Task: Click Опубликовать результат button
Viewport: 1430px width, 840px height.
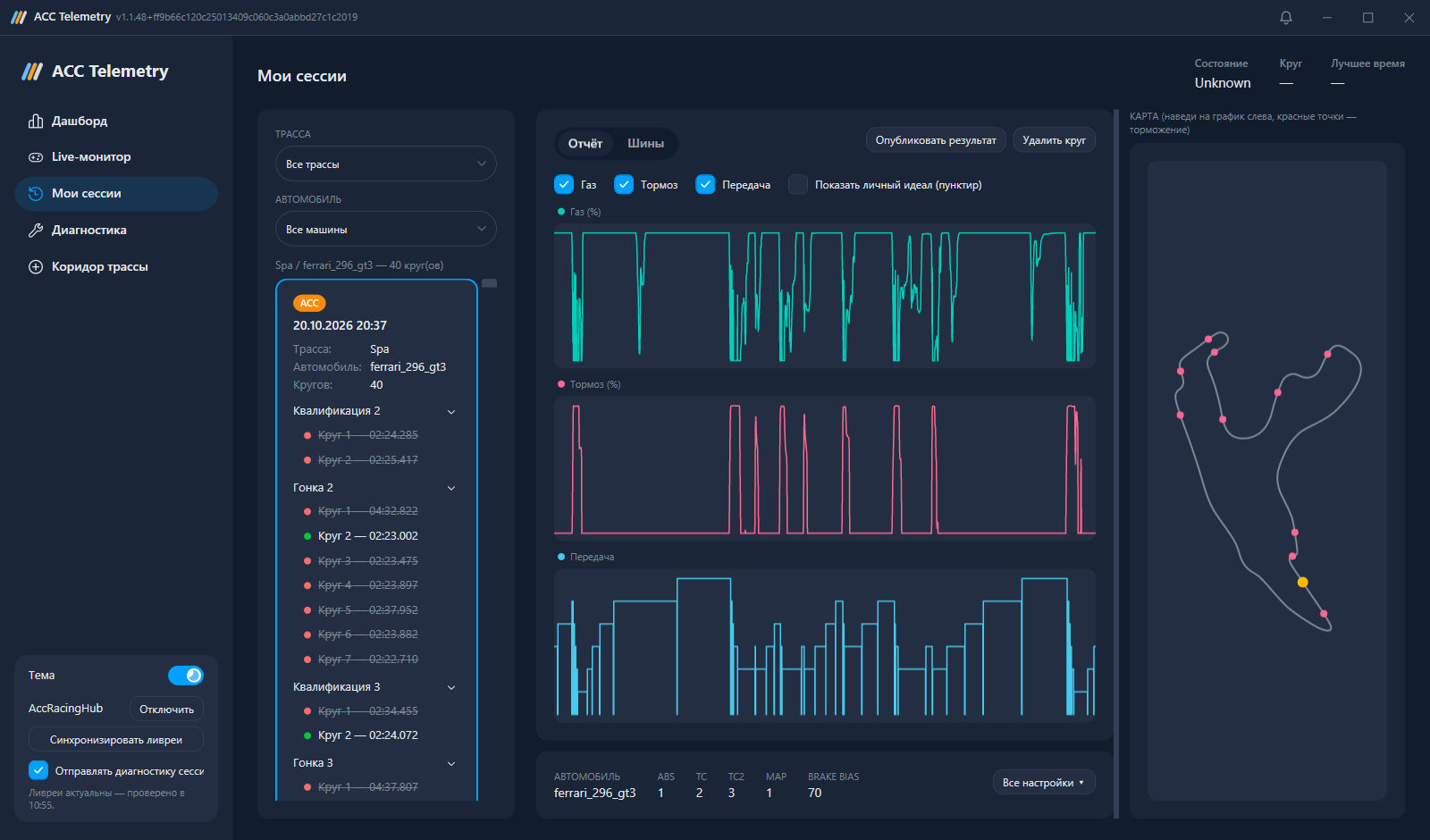Action: point(936,140)
